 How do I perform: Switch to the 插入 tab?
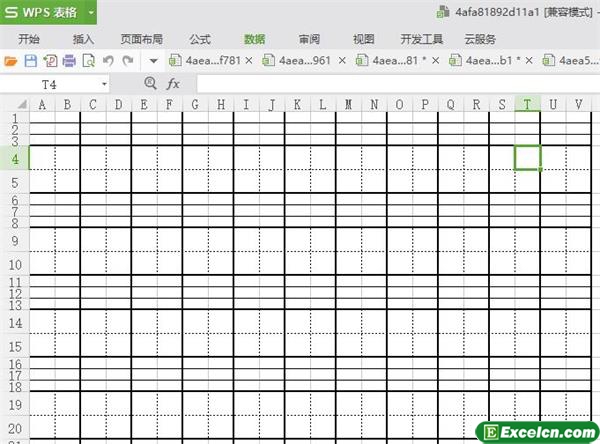point(83,39)
